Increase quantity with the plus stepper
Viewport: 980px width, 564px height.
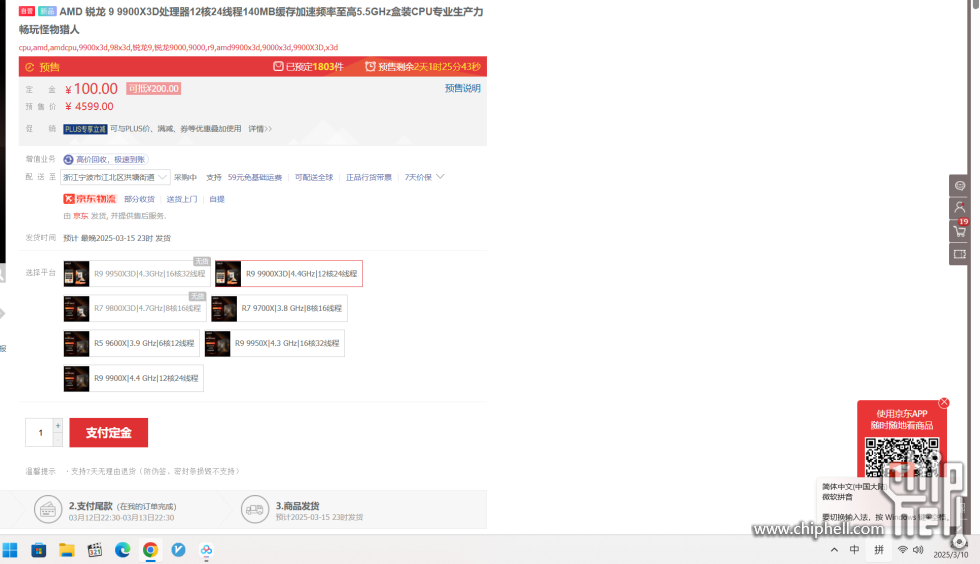tap(58, 425)
